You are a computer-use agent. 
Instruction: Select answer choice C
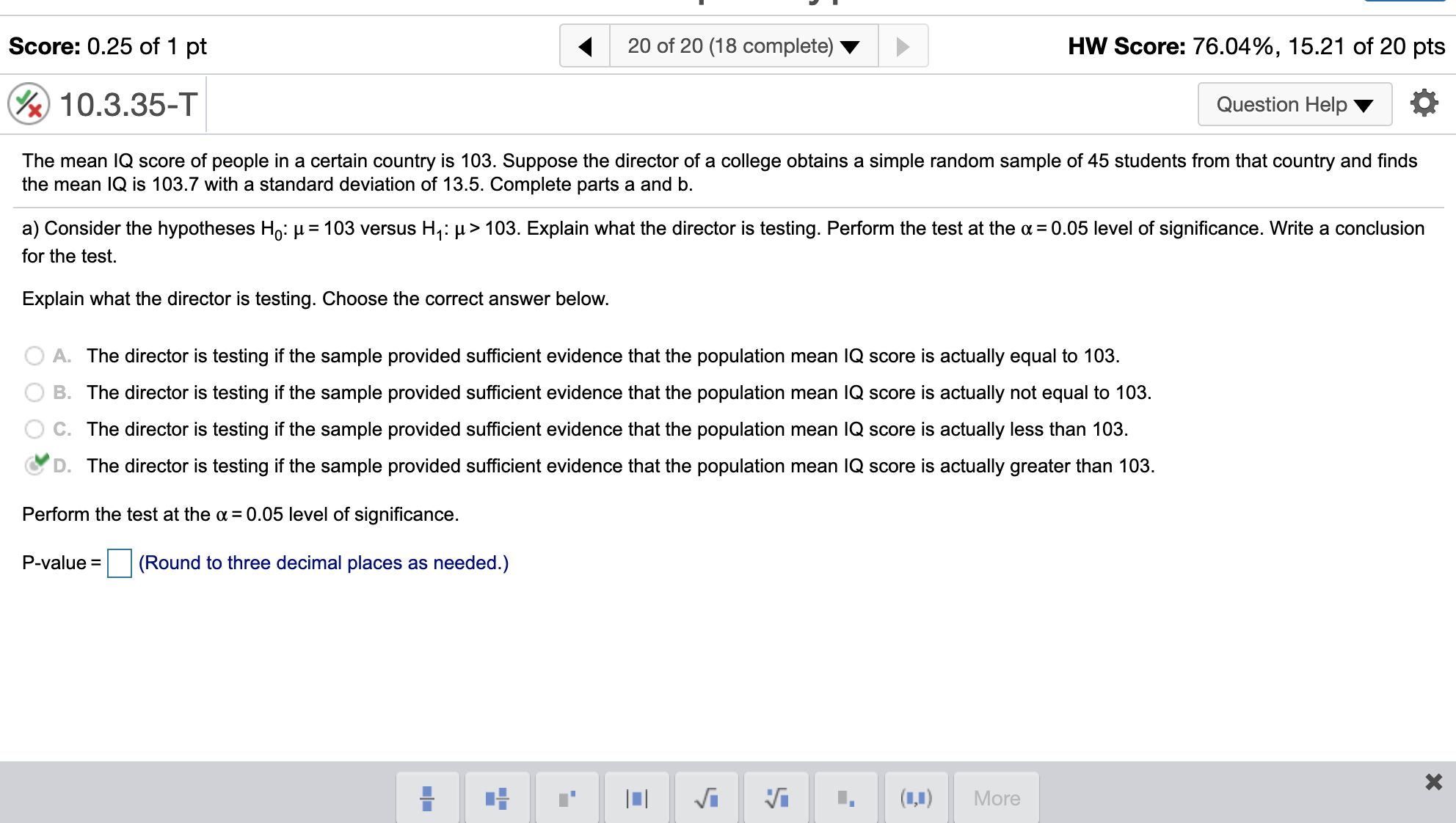[34, 429]
